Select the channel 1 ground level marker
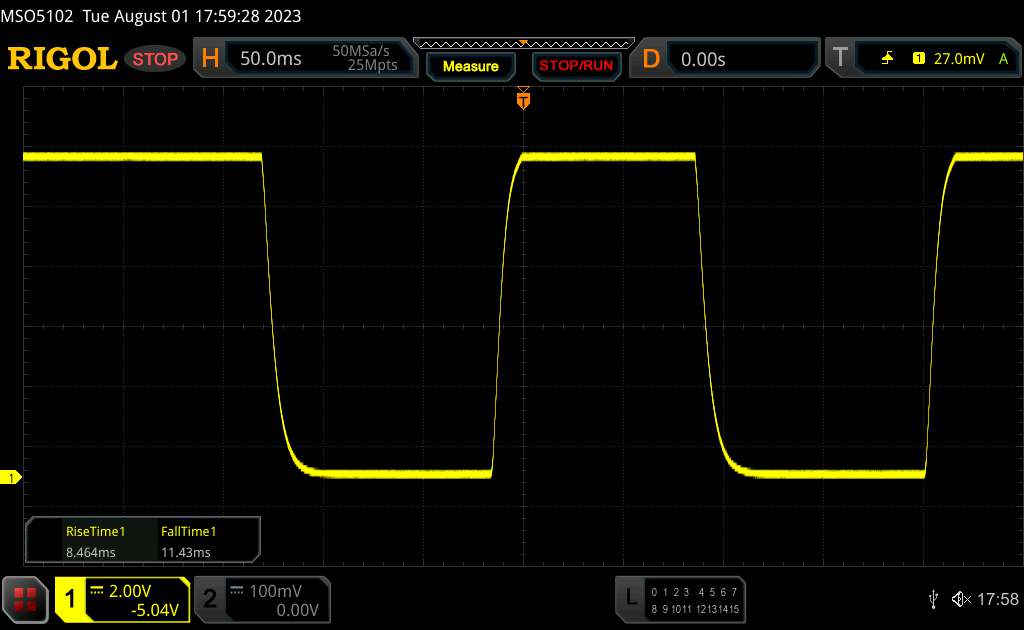Viewport: 1024px width, 630px height. (x=13, y=479)
